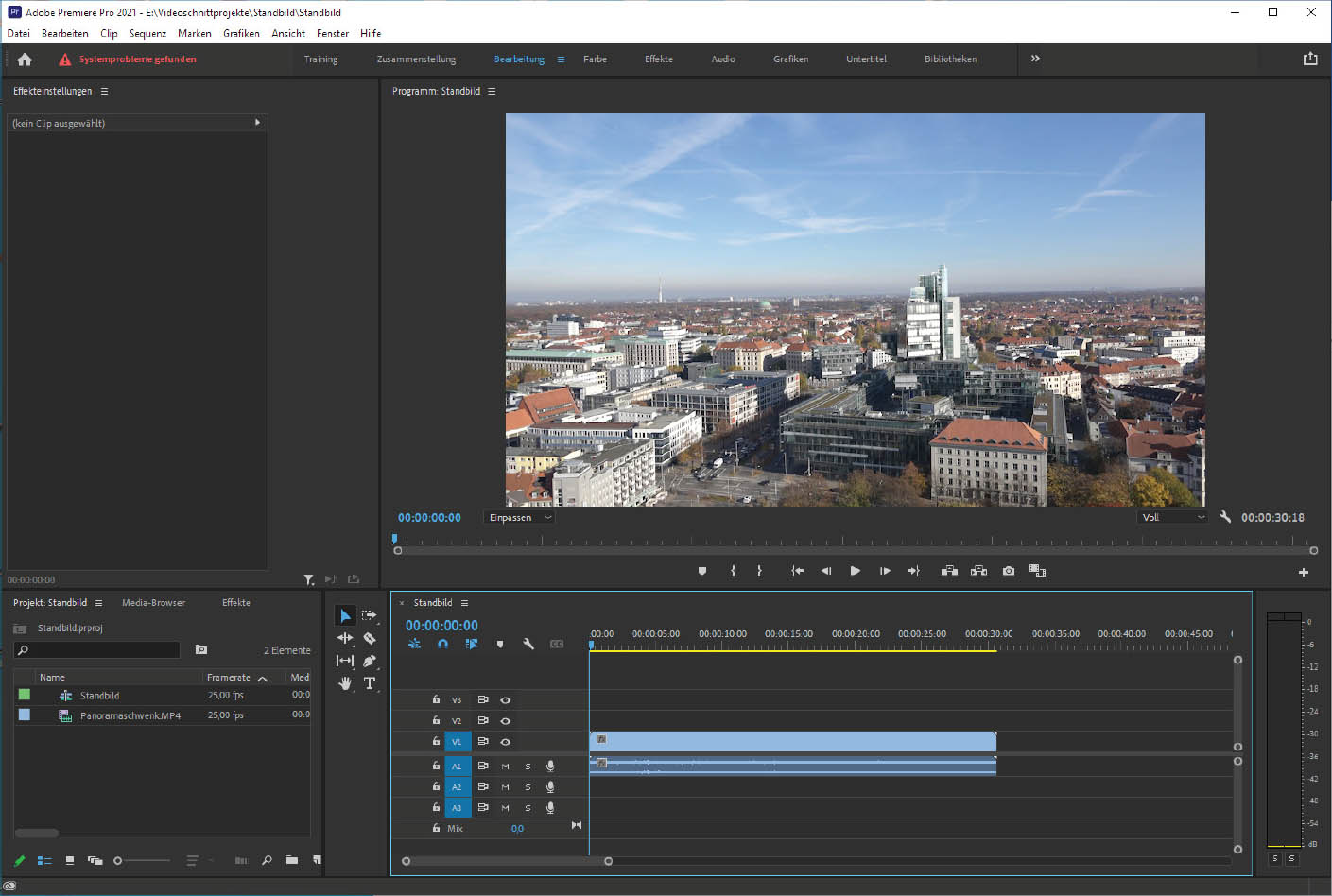
Task: Play the Standbild sequence
Action: (x=856, y=571)
